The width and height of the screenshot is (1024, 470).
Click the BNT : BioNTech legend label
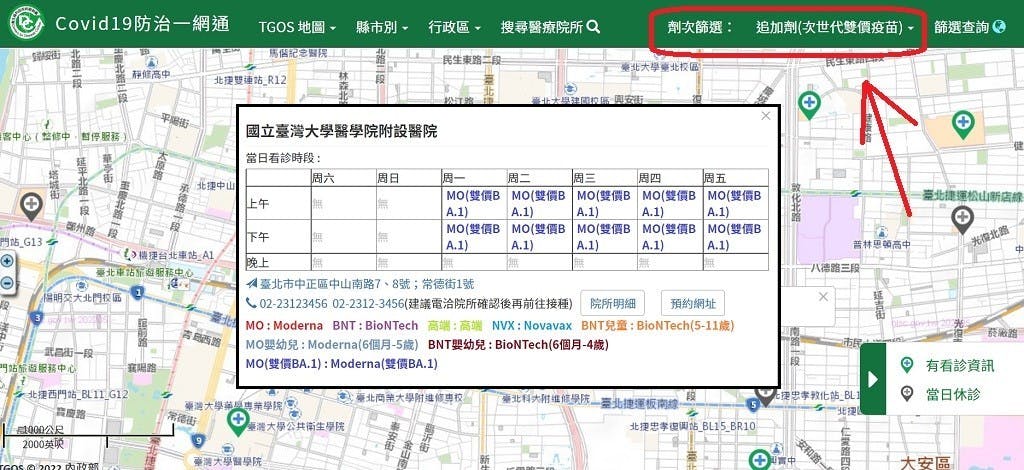click(x=375, y=325)
